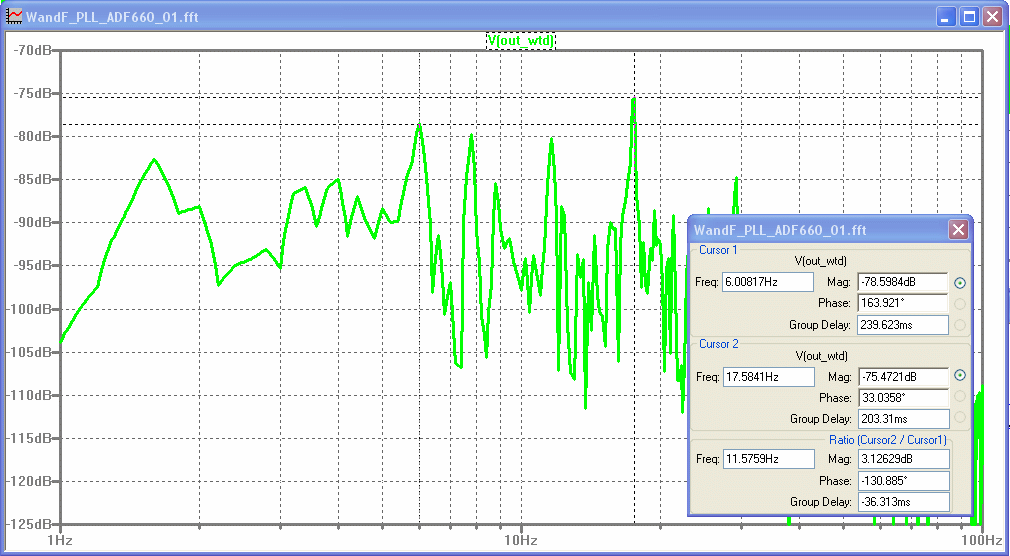The height and width of the screenshot is (556, 1010).
Task: Select Cursor 1 phase radio button
Action: pyautogui.click(x=960, y=303)
